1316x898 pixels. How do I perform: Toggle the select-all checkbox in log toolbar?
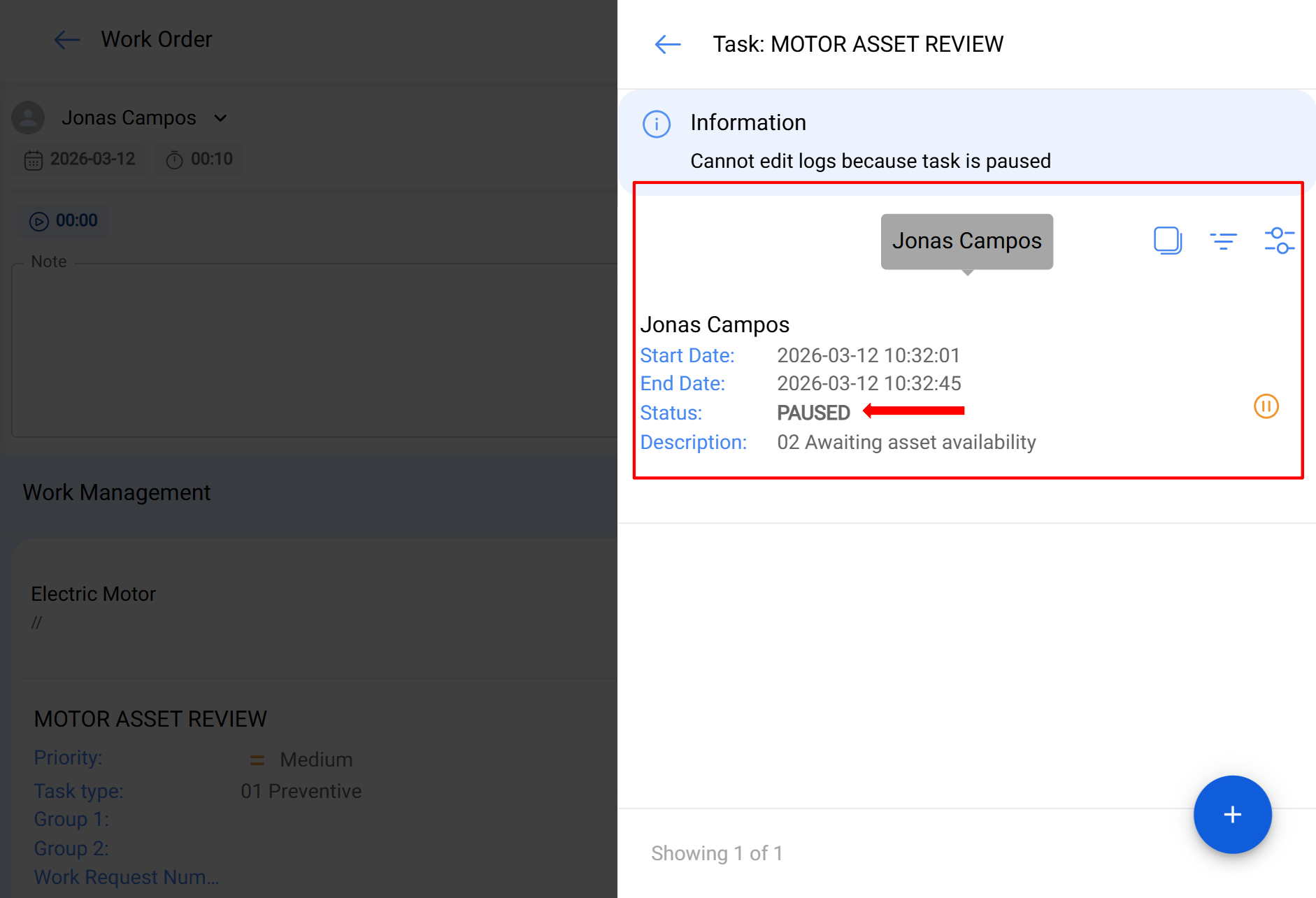(1167, 241)
